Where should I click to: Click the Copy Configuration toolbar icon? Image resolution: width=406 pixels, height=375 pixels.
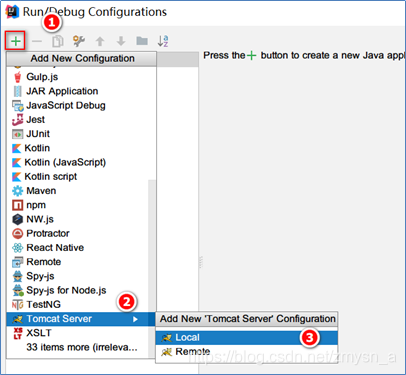pyautogui.click(x=58, y=41)
